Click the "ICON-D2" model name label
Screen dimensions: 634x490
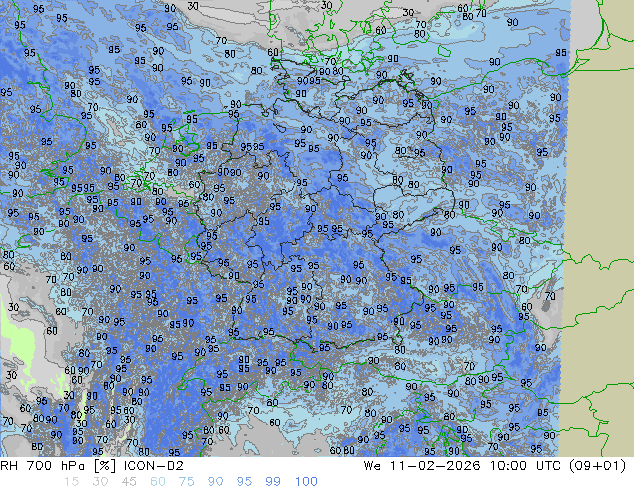(154, 466)
